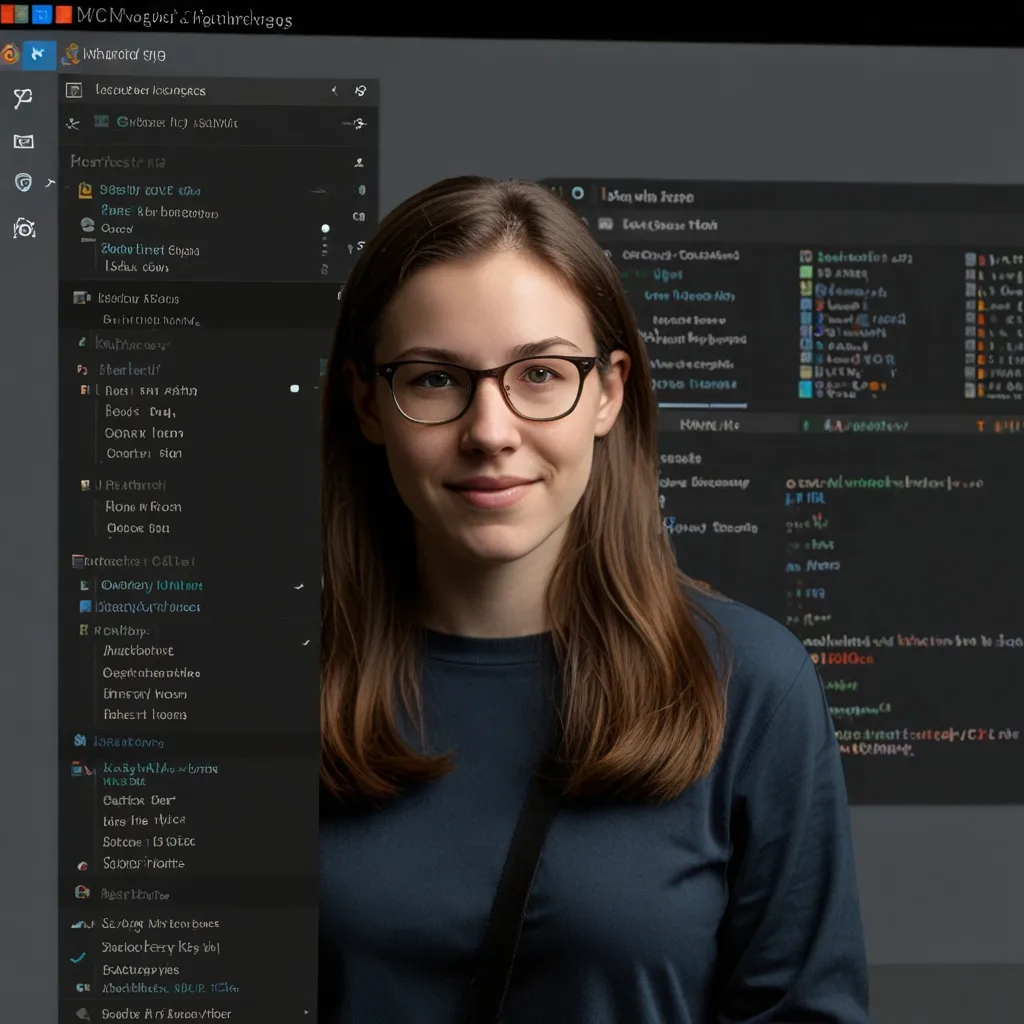
Task: Click the top node-link icon in left sidebar
Action: tap(23, 98)
